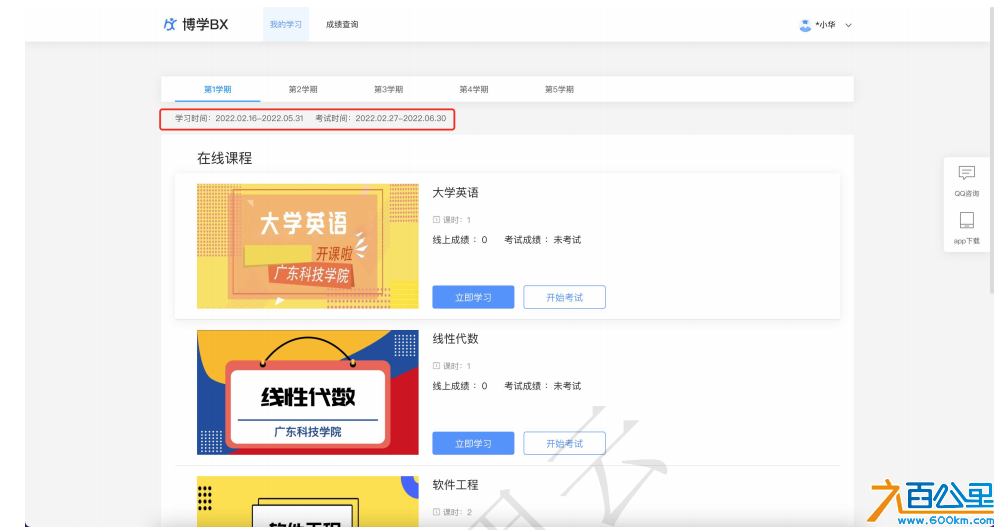Image resolution: width=1001 pixels, height=530 pixels.
Task: Click 开始考试 for 大学英语
Action: [564, 297]
